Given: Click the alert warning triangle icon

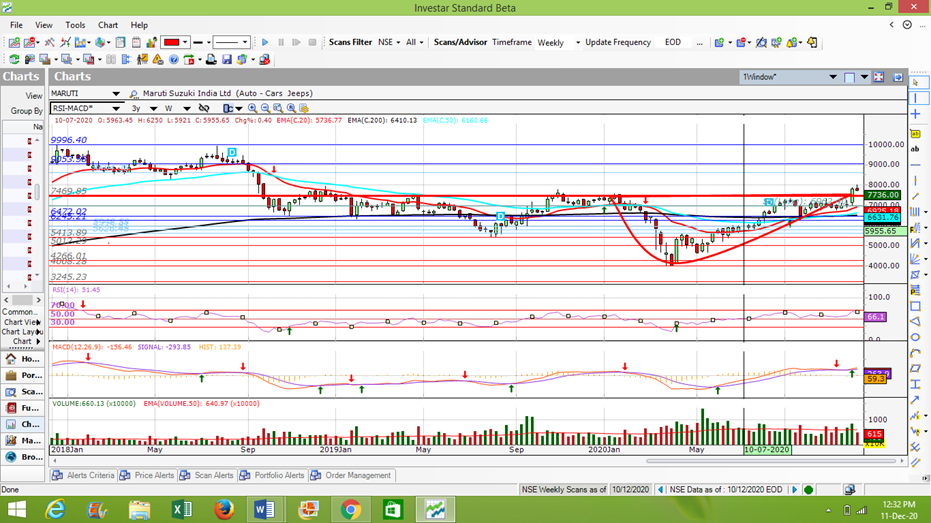Looking at the screenshot, I should coord(157,59).
